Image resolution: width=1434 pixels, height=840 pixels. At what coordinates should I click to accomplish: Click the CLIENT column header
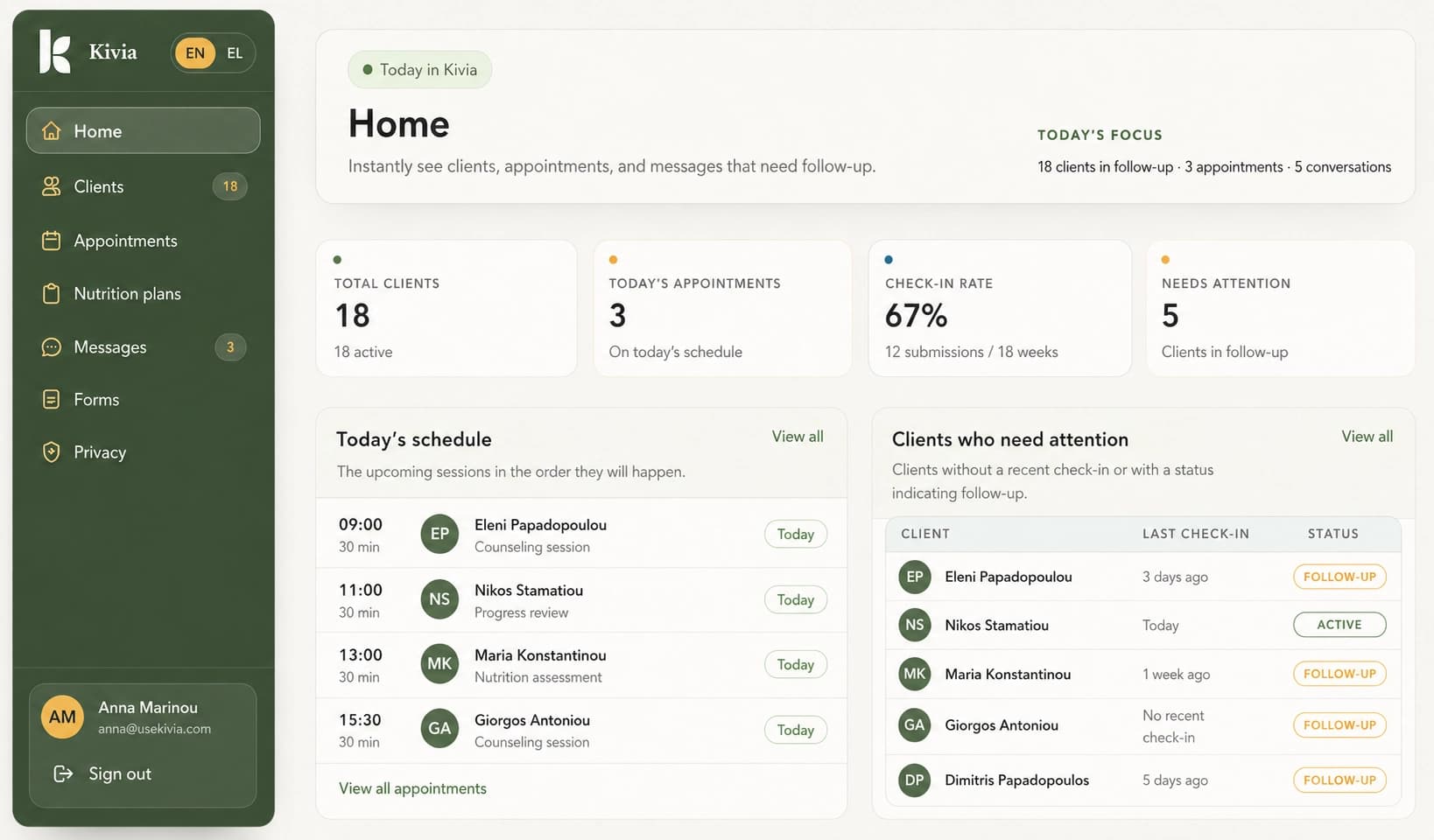[x=925, y=534]
